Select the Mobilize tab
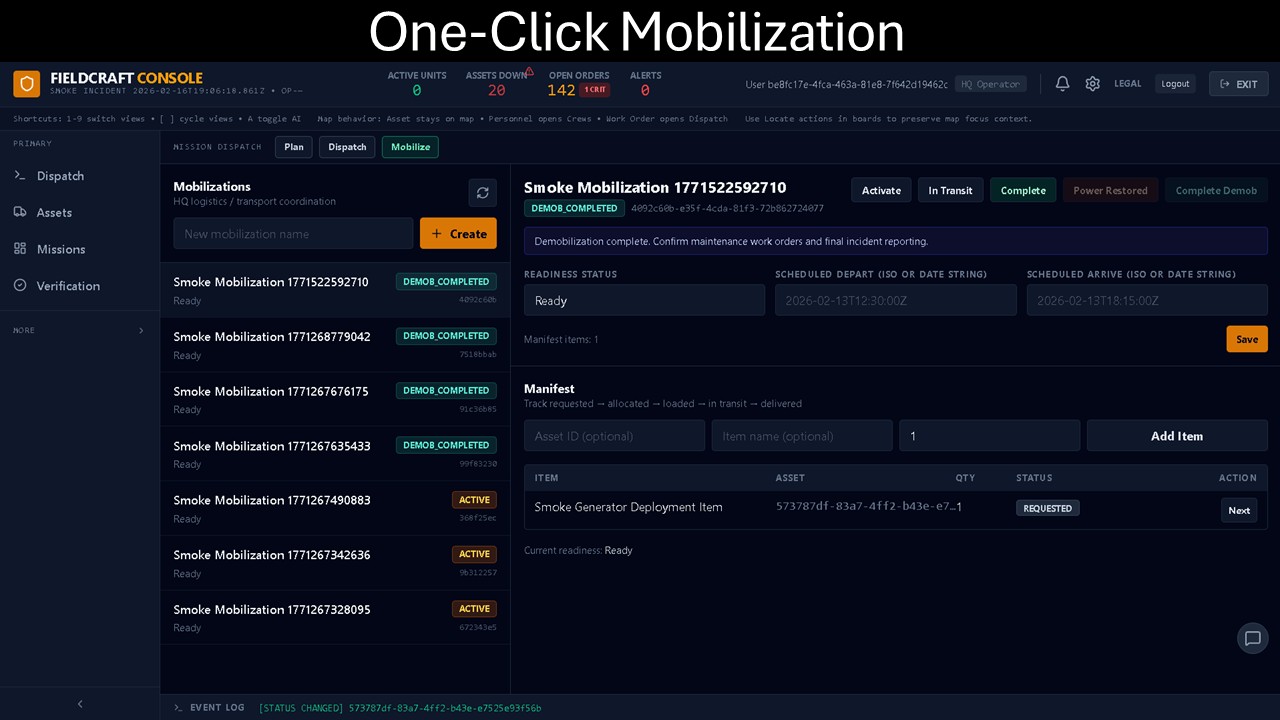The image size is (1280, 720). [x=410, y=147]
